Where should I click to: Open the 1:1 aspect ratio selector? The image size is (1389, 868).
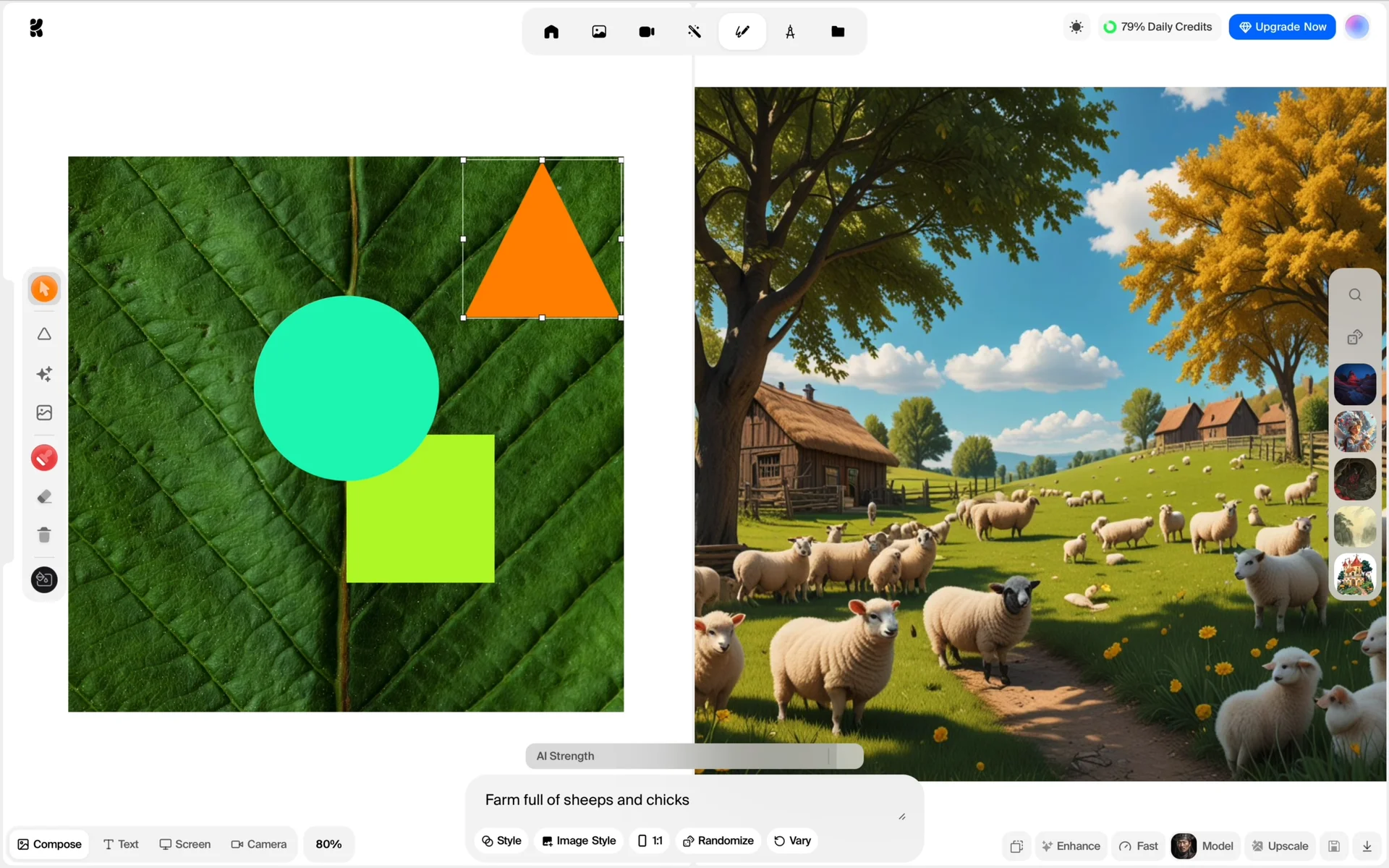click(x=650, y=841)
